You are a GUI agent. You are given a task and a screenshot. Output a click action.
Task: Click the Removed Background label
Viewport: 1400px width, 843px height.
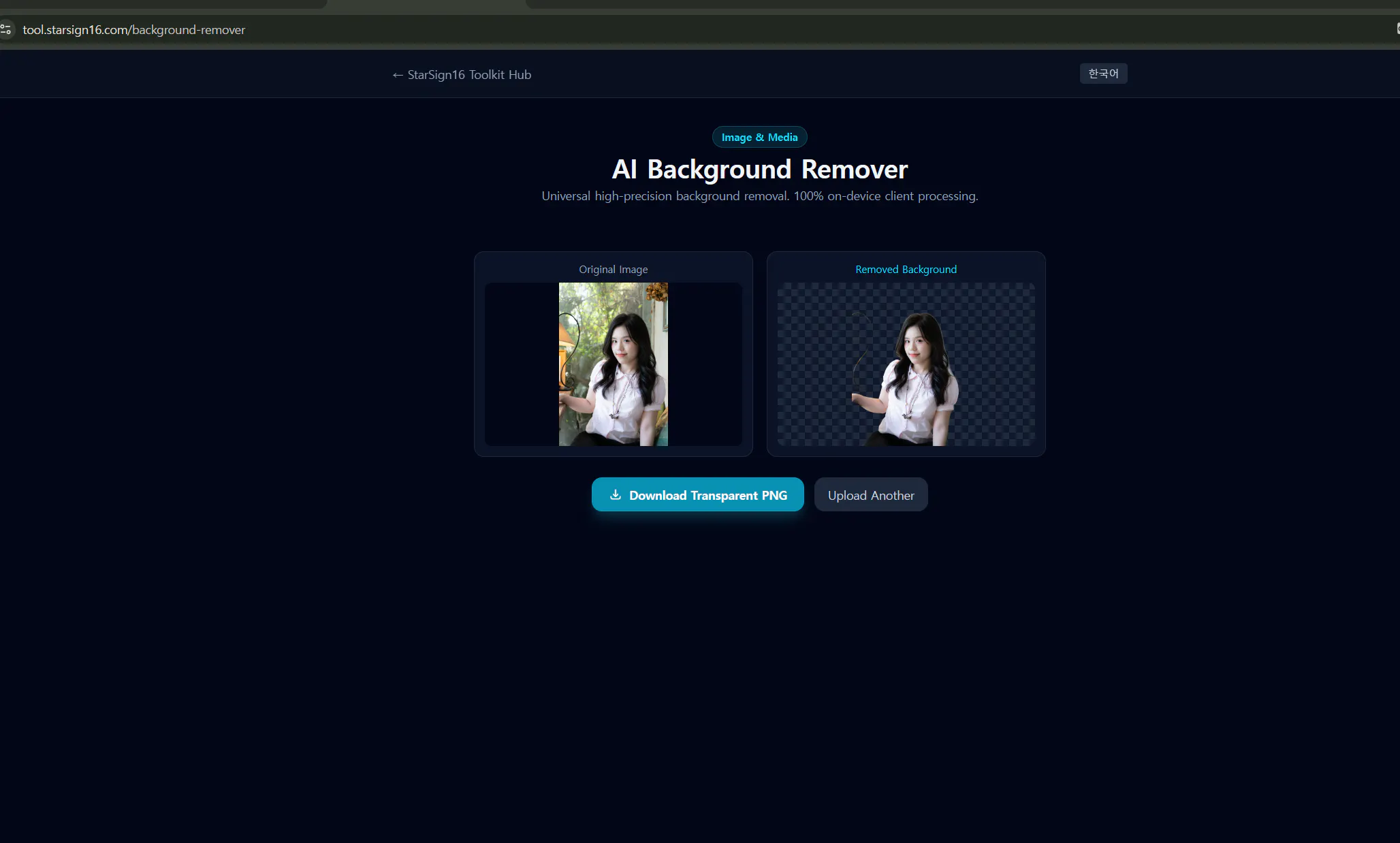906,270
